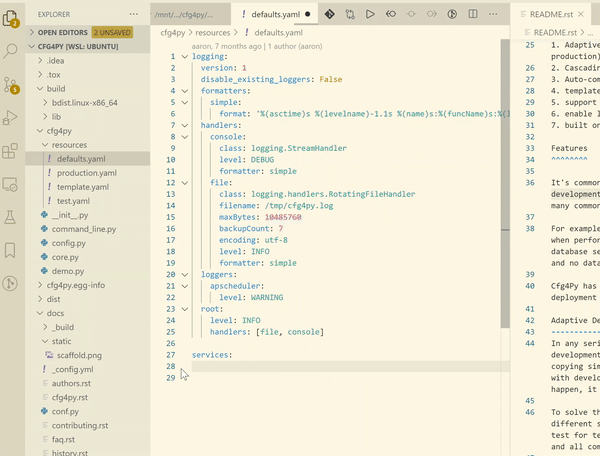Screen dimensions: 600x456
Task: Open the Git graph view icon
Action: tap(10, 283)
